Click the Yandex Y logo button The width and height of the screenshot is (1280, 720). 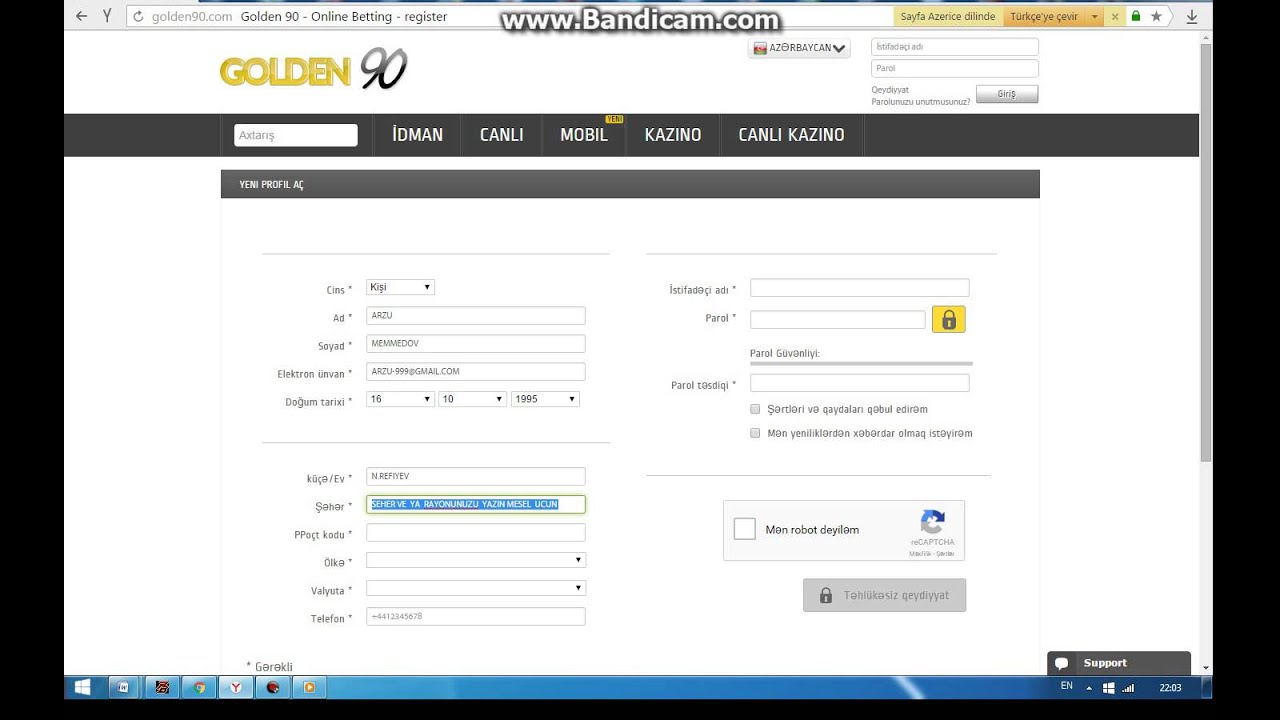(106, 16)
